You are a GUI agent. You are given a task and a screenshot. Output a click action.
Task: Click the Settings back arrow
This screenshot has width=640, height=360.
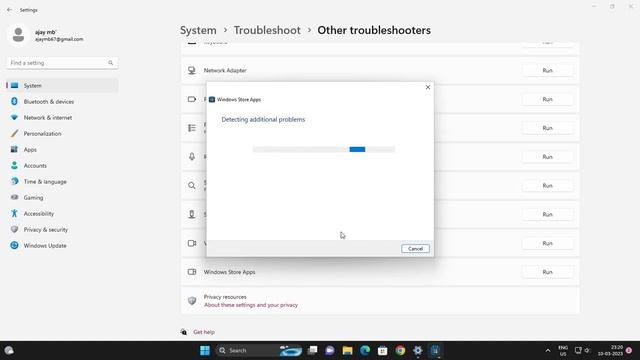[x=9, y=10]
